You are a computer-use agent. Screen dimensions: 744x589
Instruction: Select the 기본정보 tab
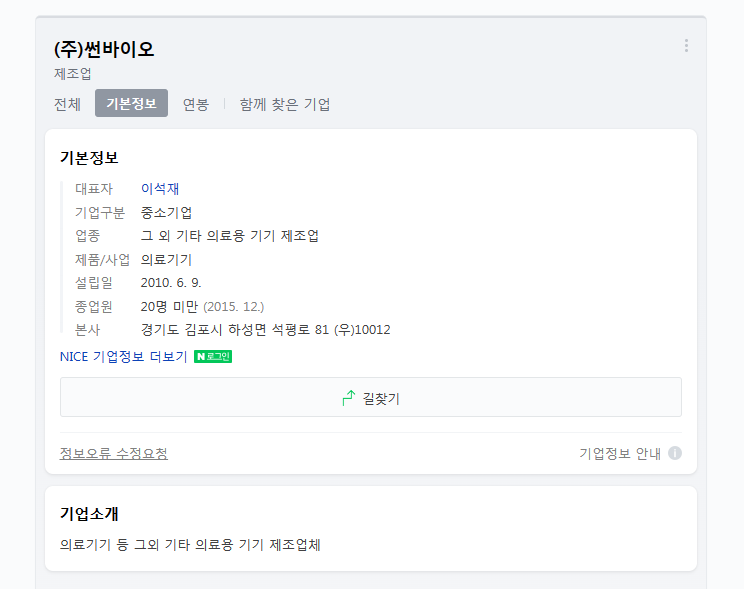click(131, 103)
